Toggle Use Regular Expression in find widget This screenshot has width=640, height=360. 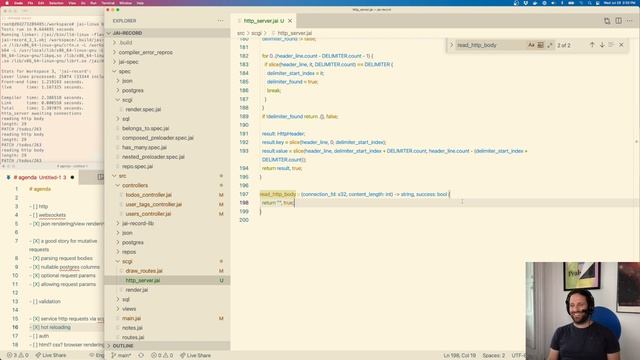(x=549, y=45)
